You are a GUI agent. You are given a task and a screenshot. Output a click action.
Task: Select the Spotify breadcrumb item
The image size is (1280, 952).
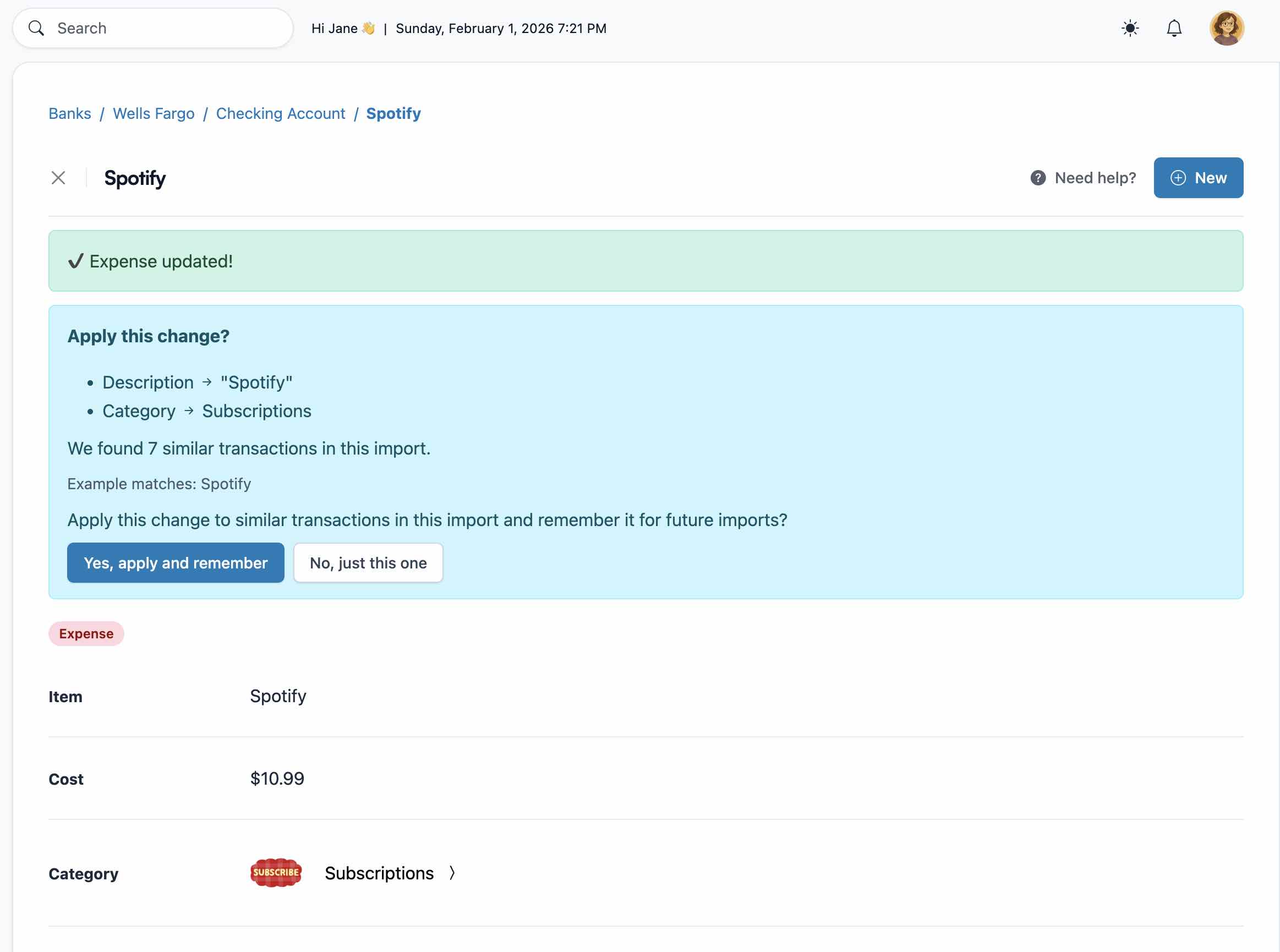pos(393,113)
